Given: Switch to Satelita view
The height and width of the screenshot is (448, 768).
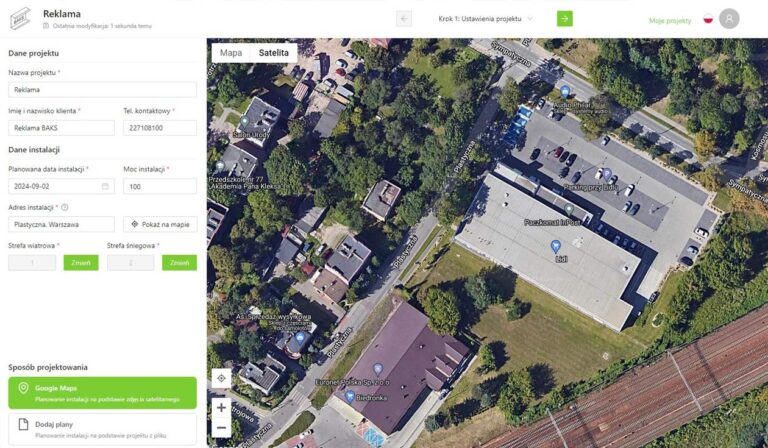Looking at the screenshot, I should pyautogui.click(x=273, y=52).
